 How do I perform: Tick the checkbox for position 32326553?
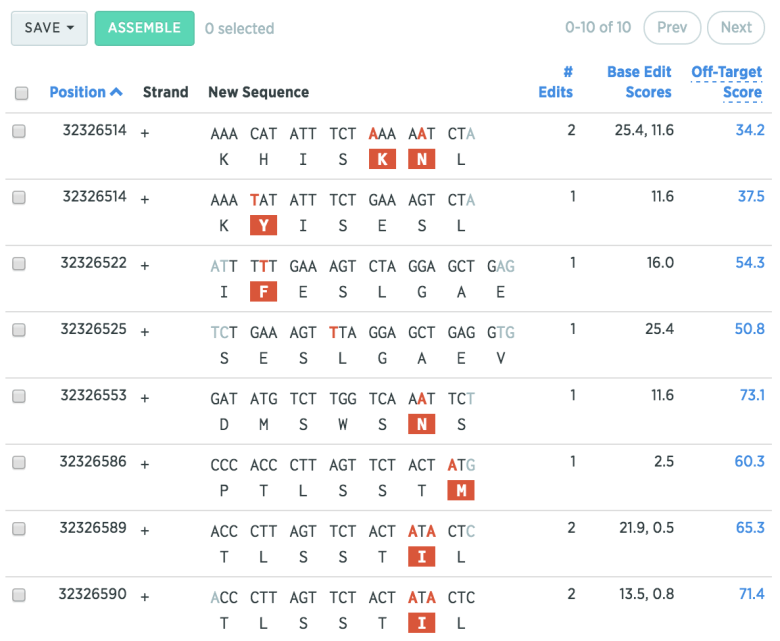19,396
